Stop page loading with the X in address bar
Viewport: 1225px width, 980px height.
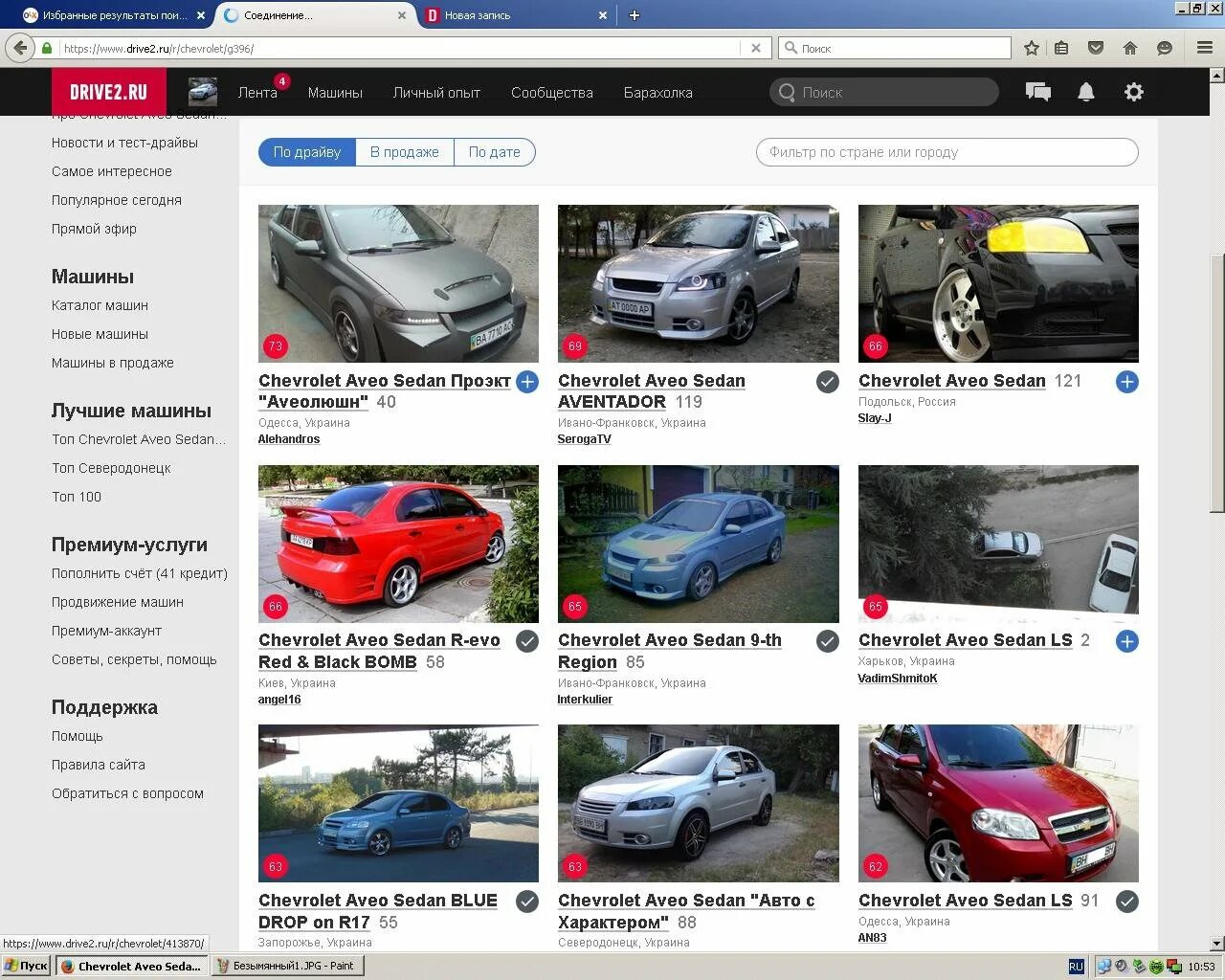point(756,48)
